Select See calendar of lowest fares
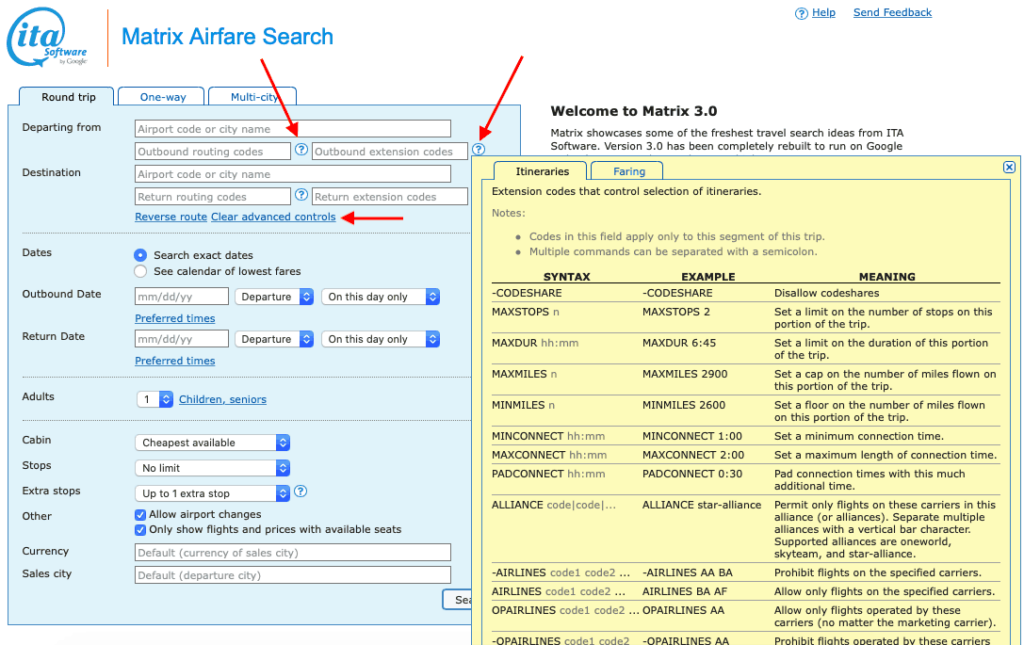The height and width of the screenshot is (645, 1024). tap(140, 270)
